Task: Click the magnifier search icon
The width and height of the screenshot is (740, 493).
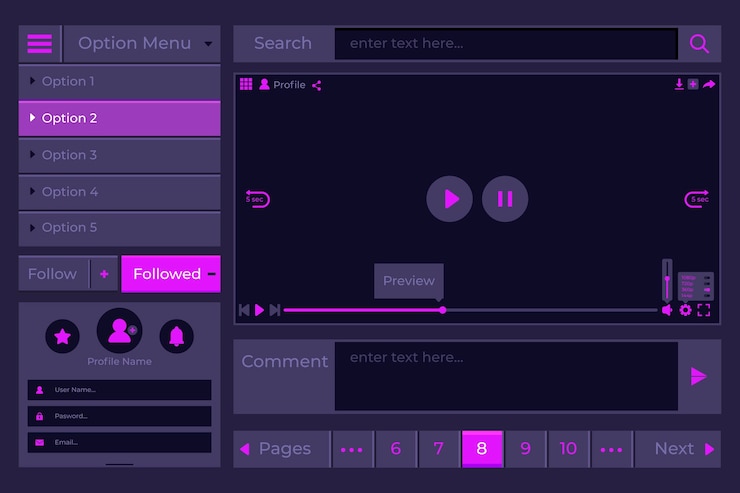Action: point(699,44)
